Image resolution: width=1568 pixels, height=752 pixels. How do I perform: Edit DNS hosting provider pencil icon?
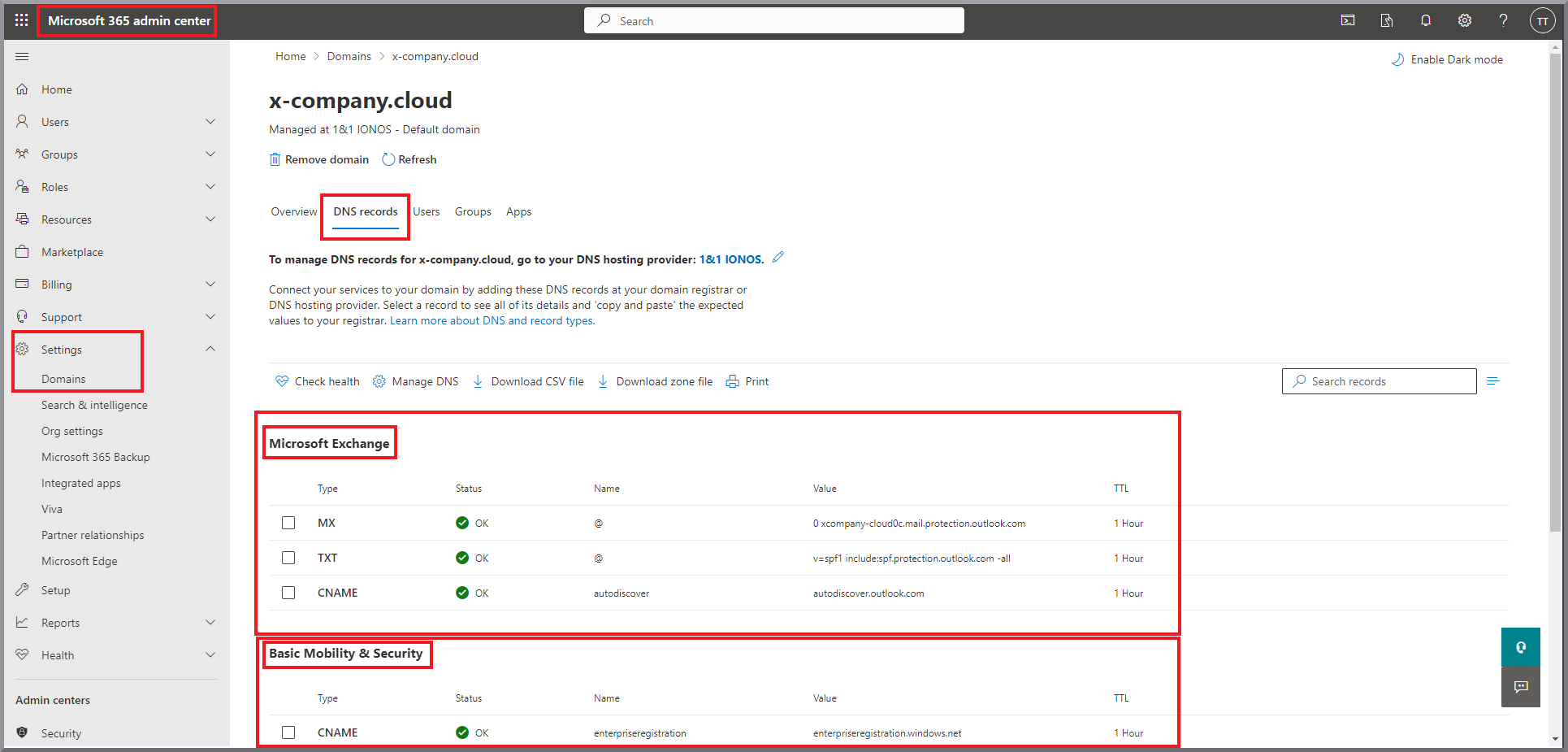(778, 257)
